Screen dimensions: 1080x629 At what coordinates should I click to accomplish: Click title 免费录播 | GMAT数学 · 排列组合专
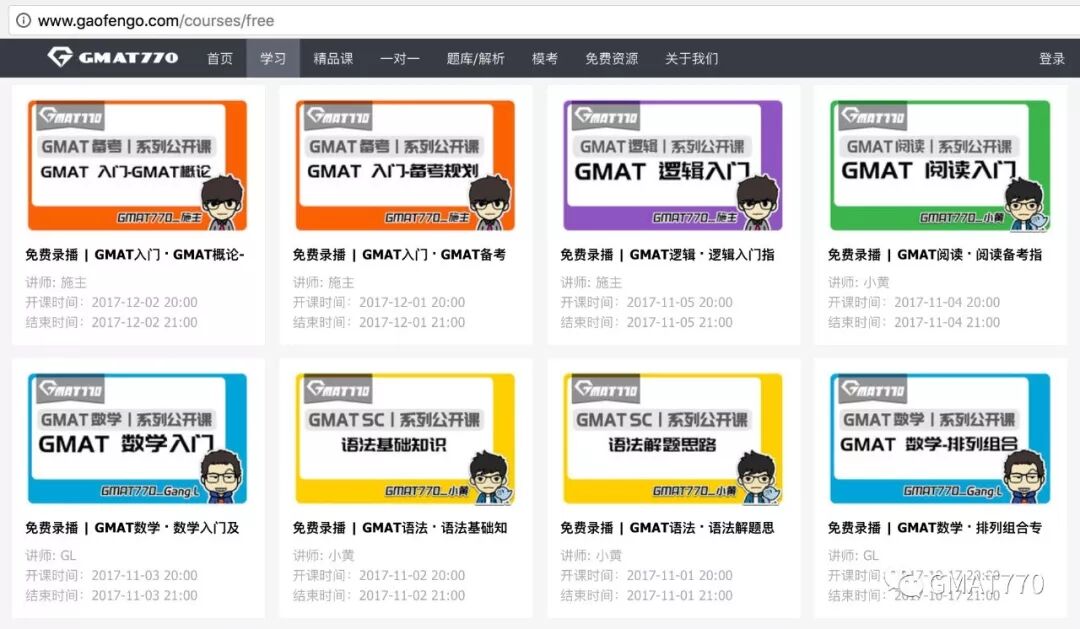pyautogui.click(x=935, y=528)
